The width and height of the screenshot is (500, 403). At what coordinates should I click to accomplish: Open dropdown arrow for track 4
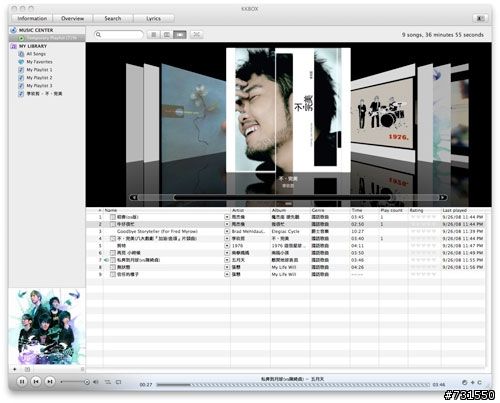(x=227, y=239)
